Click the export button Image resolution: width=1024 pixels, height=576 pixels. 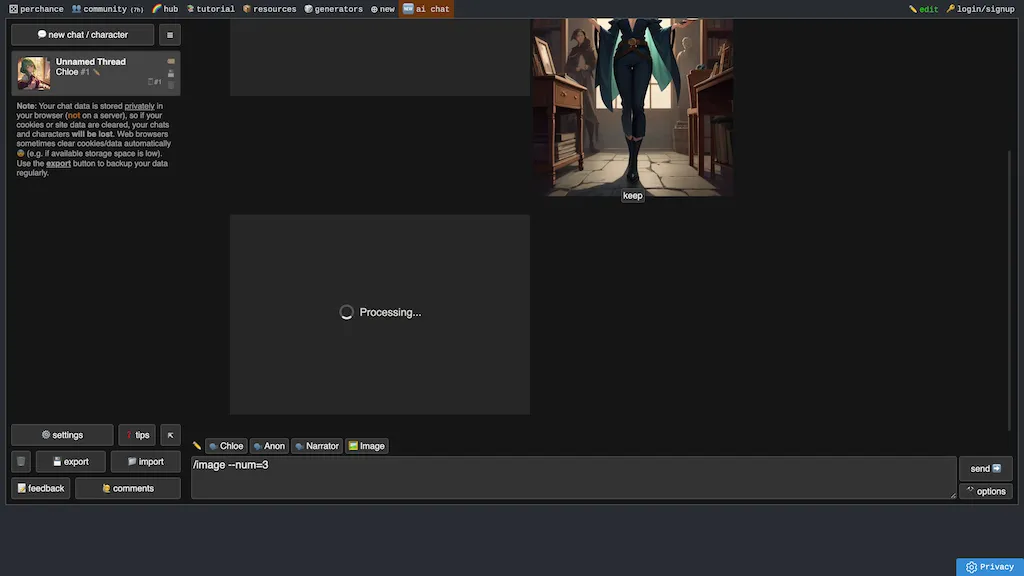pyautogui.click(x=71, y=462)
